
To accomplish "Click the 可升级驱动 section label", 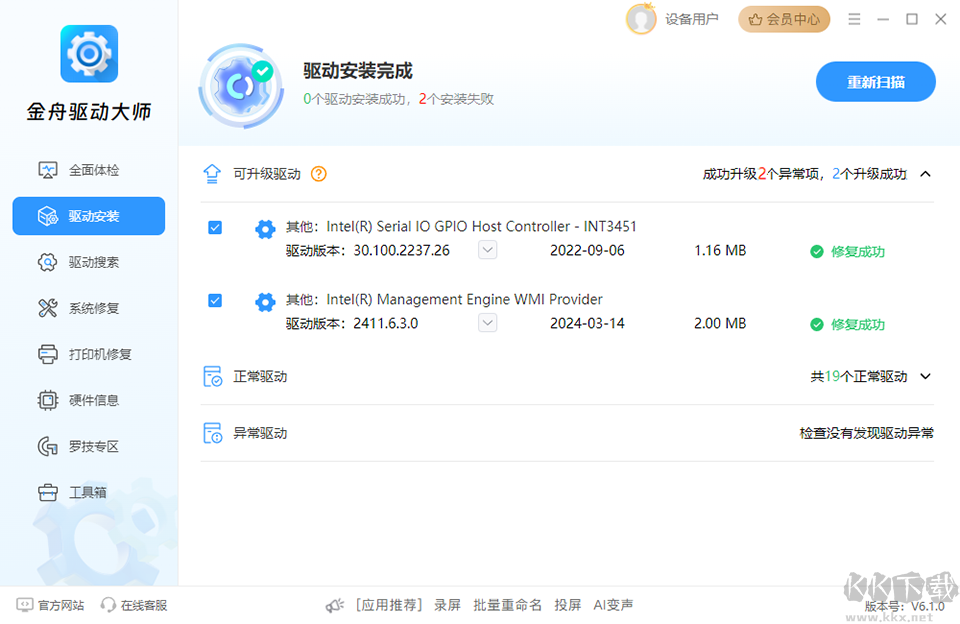I will coord(267,174).
